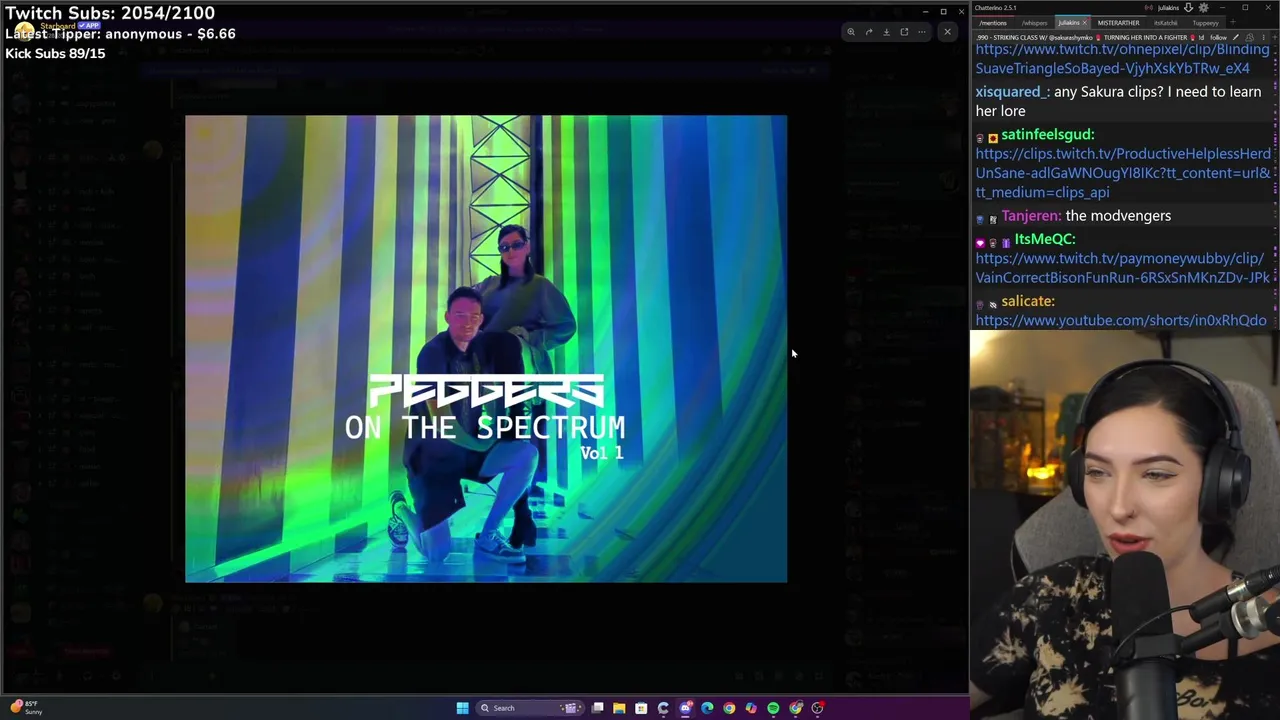The image size is (1280, 720).
Task: Open salicate's YouTube shorts link
Action: pos(1121,320)
